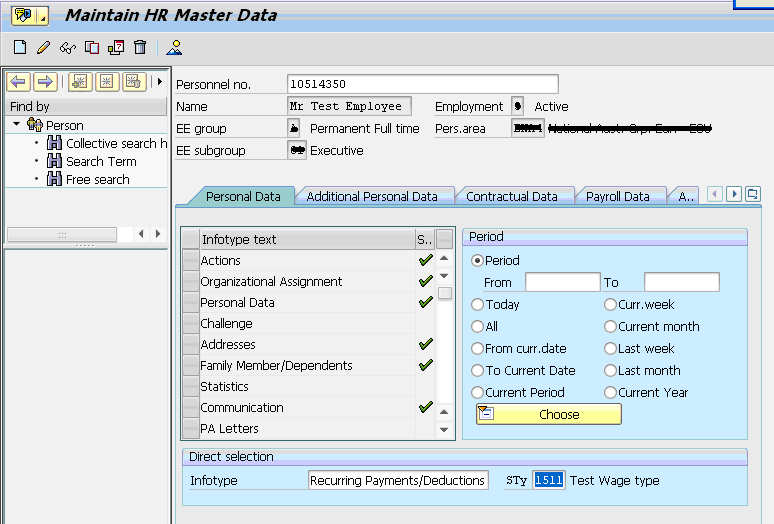Choose the Last week radio option

click(610, 348)
